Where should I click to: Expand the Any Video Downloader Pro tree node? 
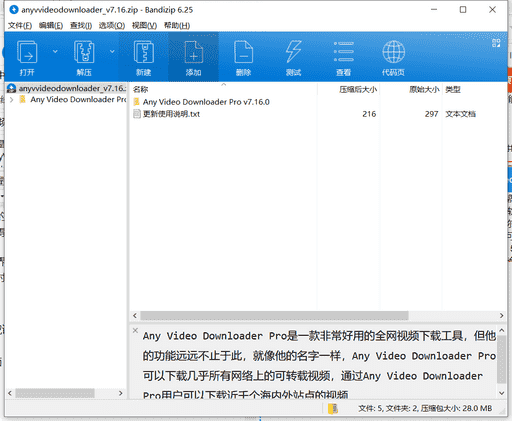[x=12, y=100]
